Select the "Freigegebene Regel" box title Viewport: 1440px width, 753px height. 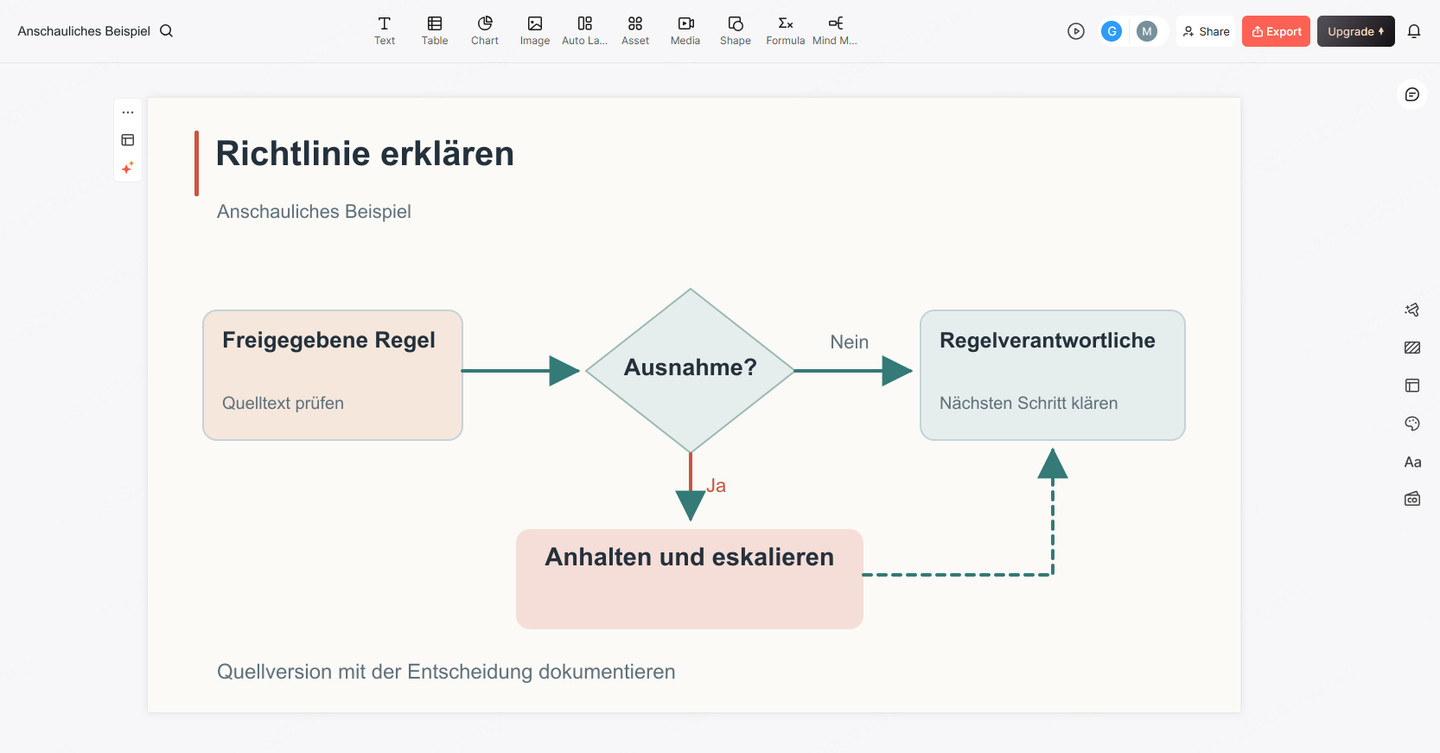pyautogui.click(x=329, y=340)
